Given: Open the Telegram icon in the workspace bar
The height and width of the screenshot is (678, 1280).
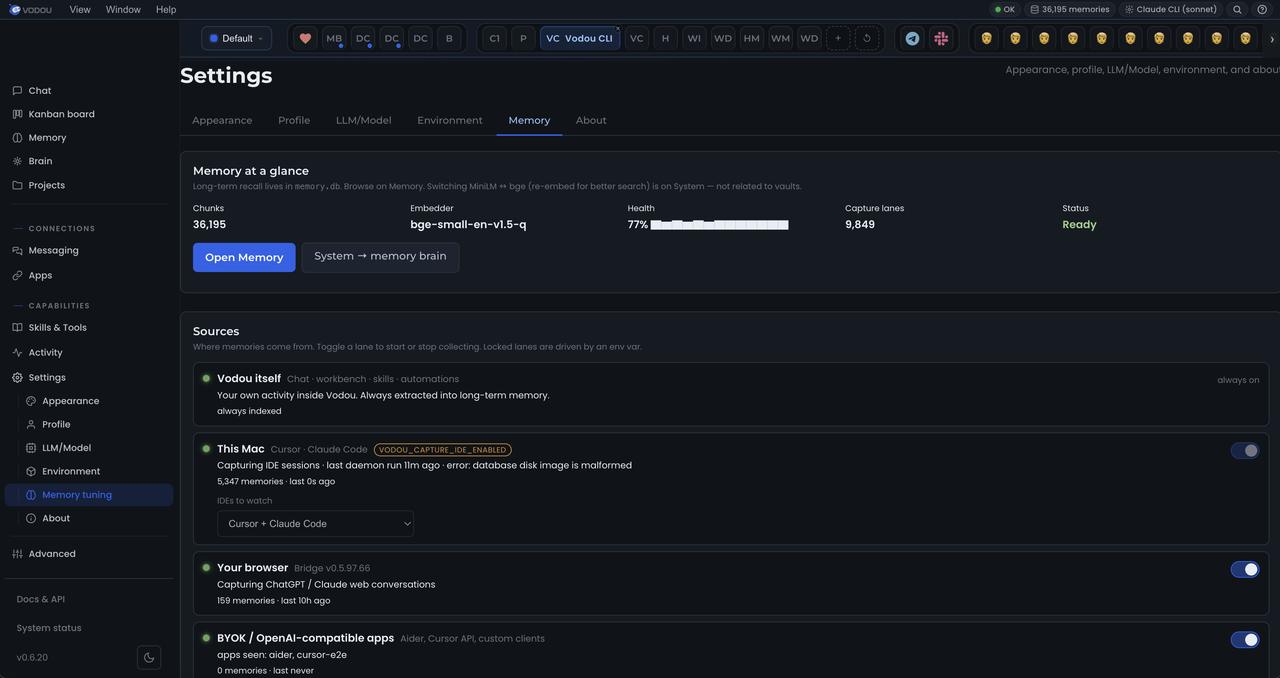Looking at the screenshot, I should (912, 38).
